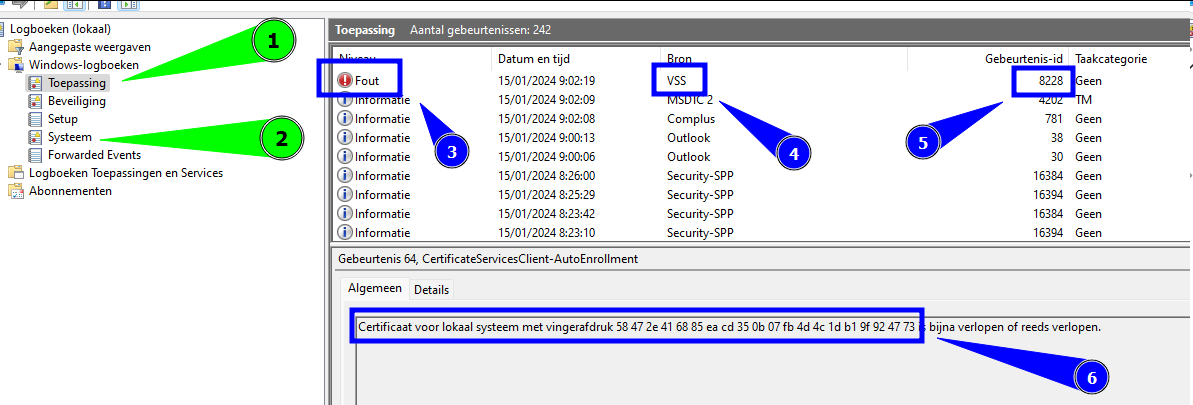Click the info icon of the 9:00:13 event
The width and height of the screenshot is (1193, 405).
point(345,138)
